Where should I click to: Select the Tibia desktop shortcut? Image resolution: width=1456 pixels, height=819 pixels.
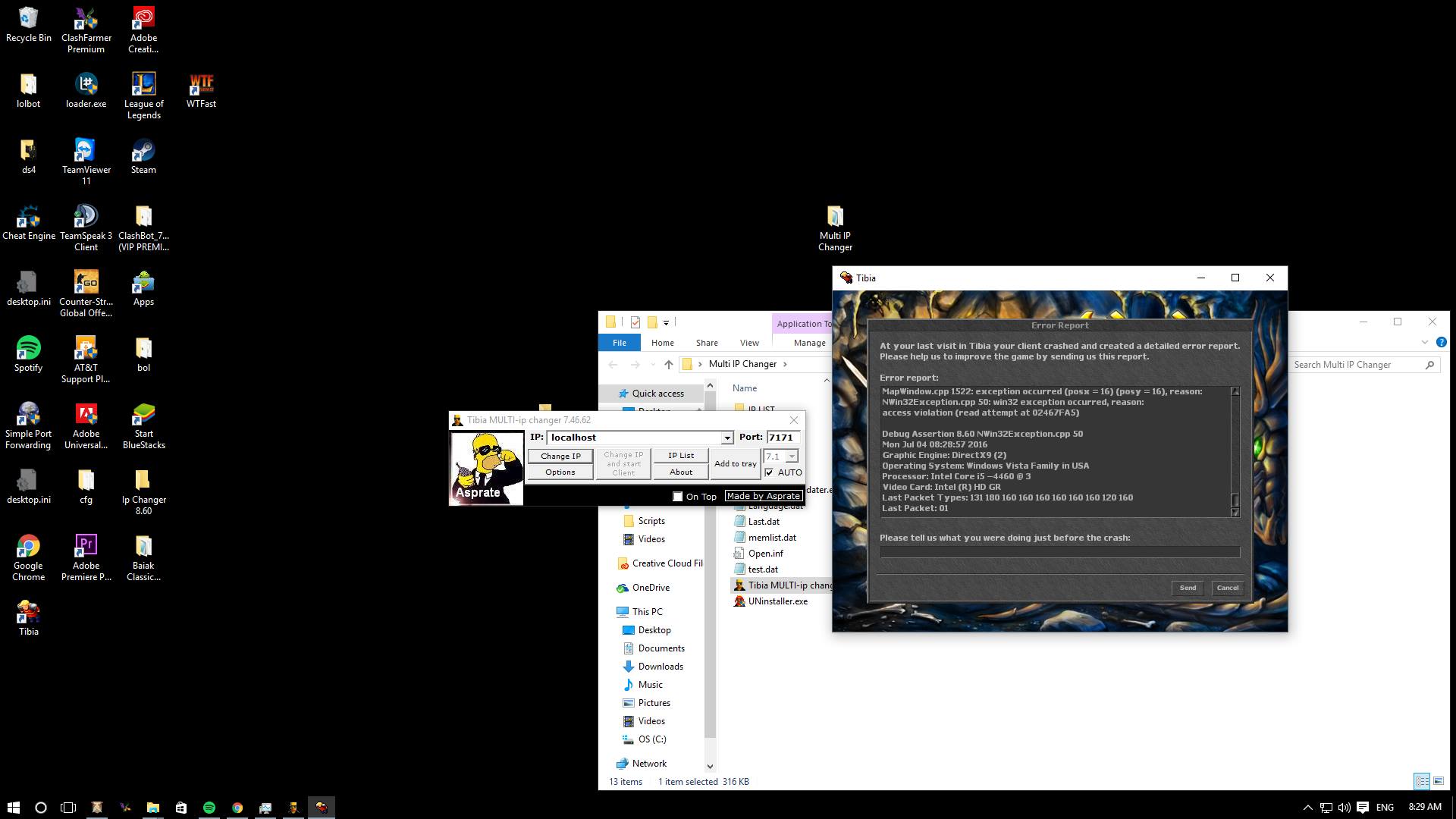[28, 618]
